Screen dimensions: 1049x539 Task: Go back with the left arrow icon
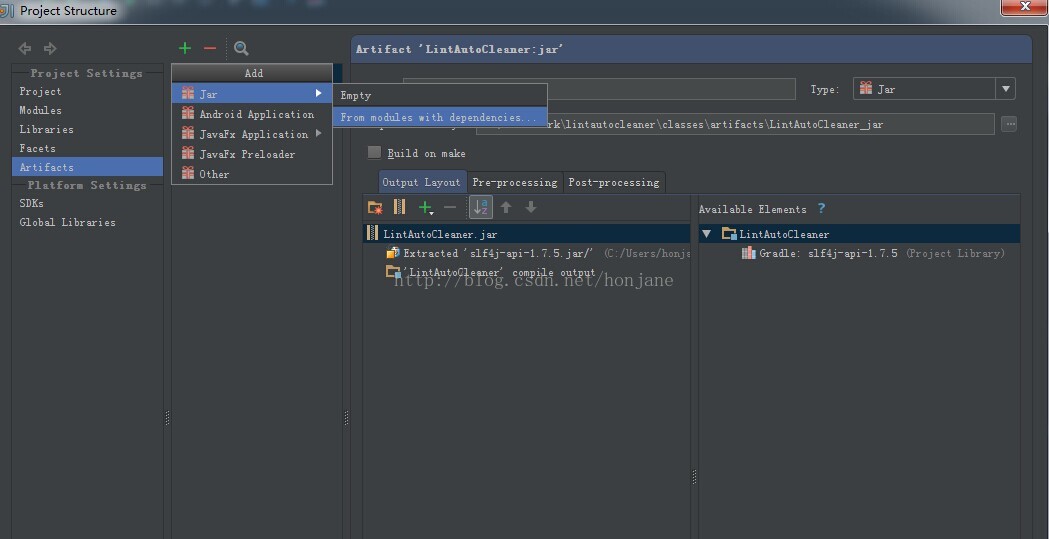25,48
